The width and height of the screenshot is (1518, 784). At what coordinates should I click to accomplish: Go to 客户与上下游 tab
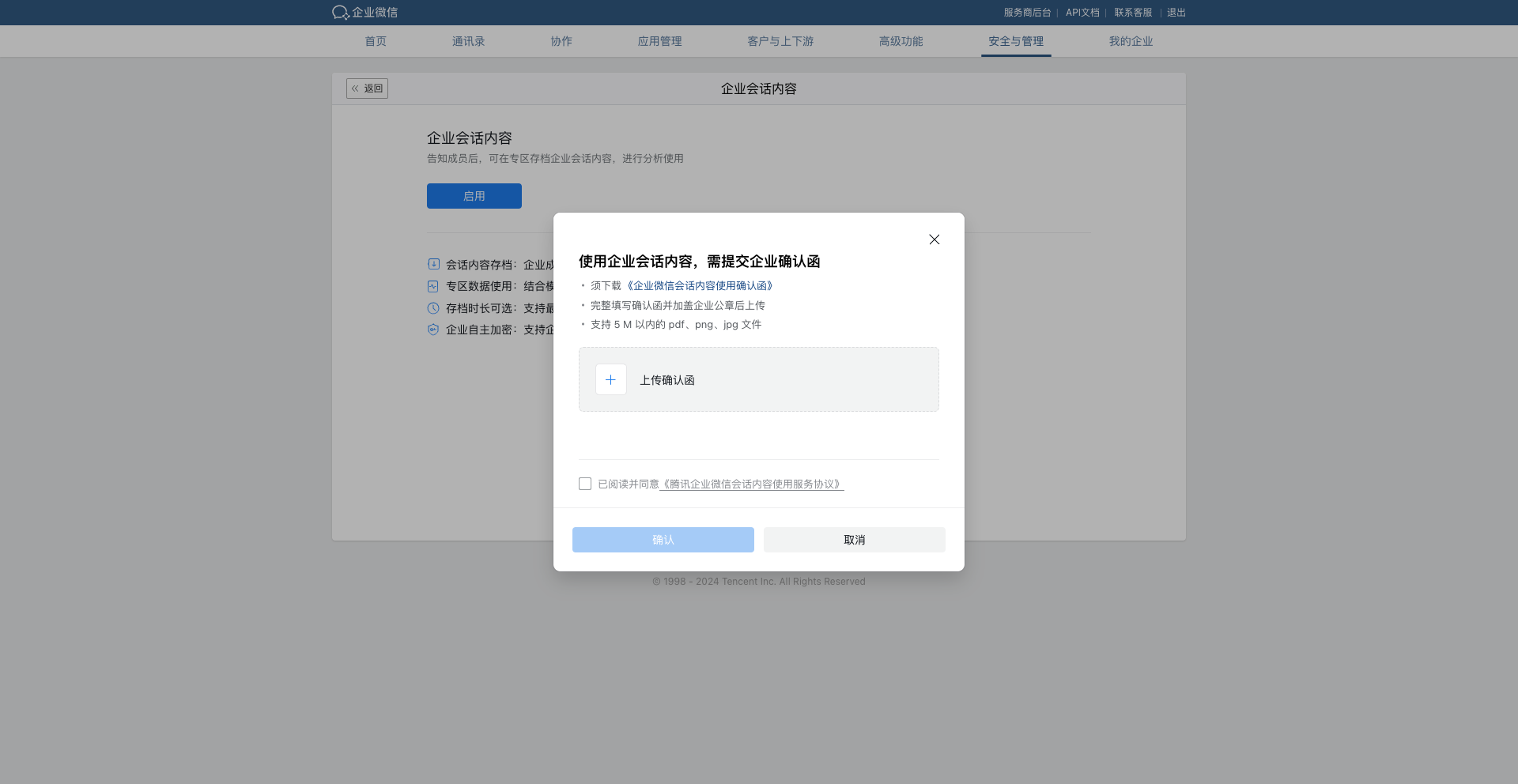pos(780,41)
